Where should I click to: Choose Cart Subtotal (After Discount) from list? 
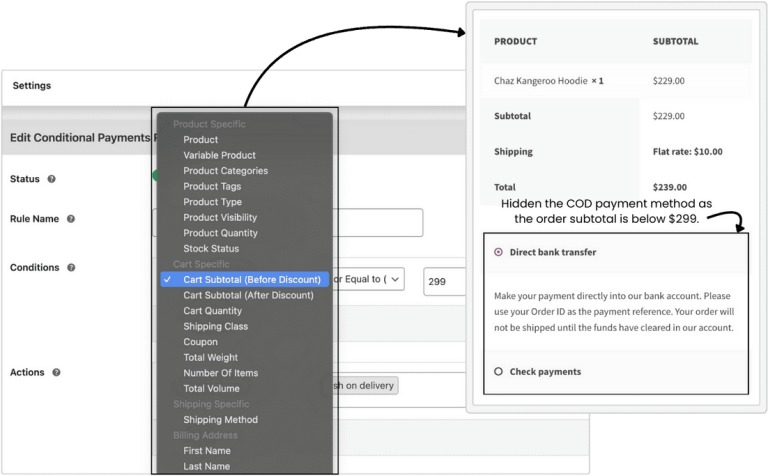248,295
